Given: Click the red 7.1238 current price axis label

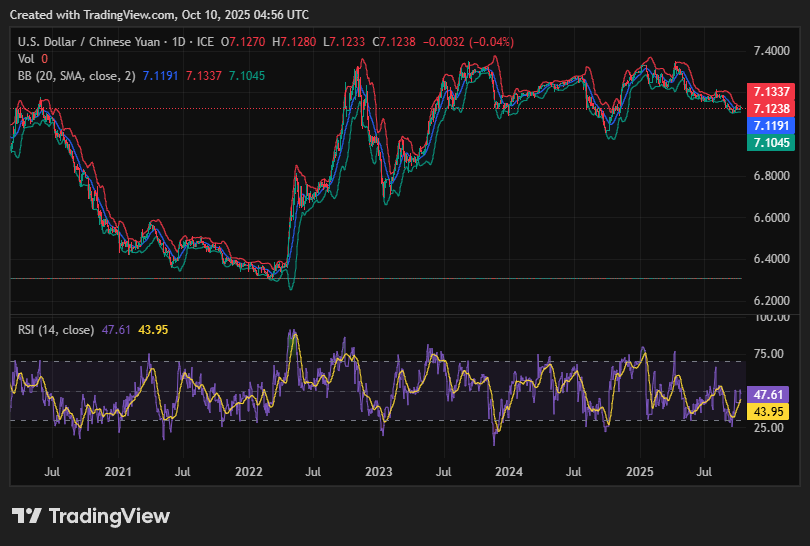Looking at the screenshot, I should [770, 108].
